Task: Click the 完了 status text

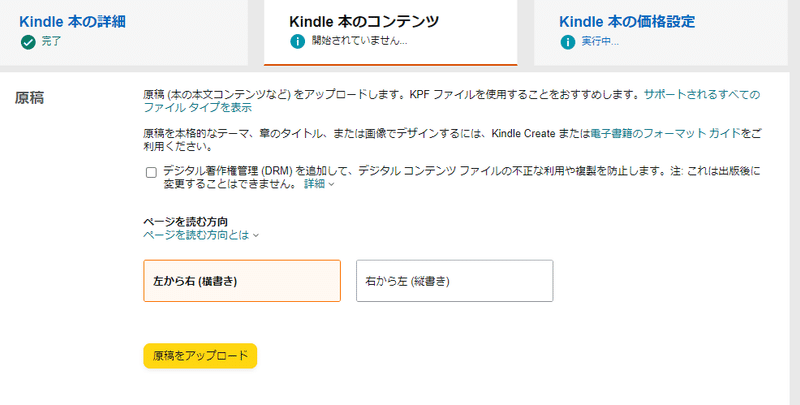Action: (x=51, y=41)
